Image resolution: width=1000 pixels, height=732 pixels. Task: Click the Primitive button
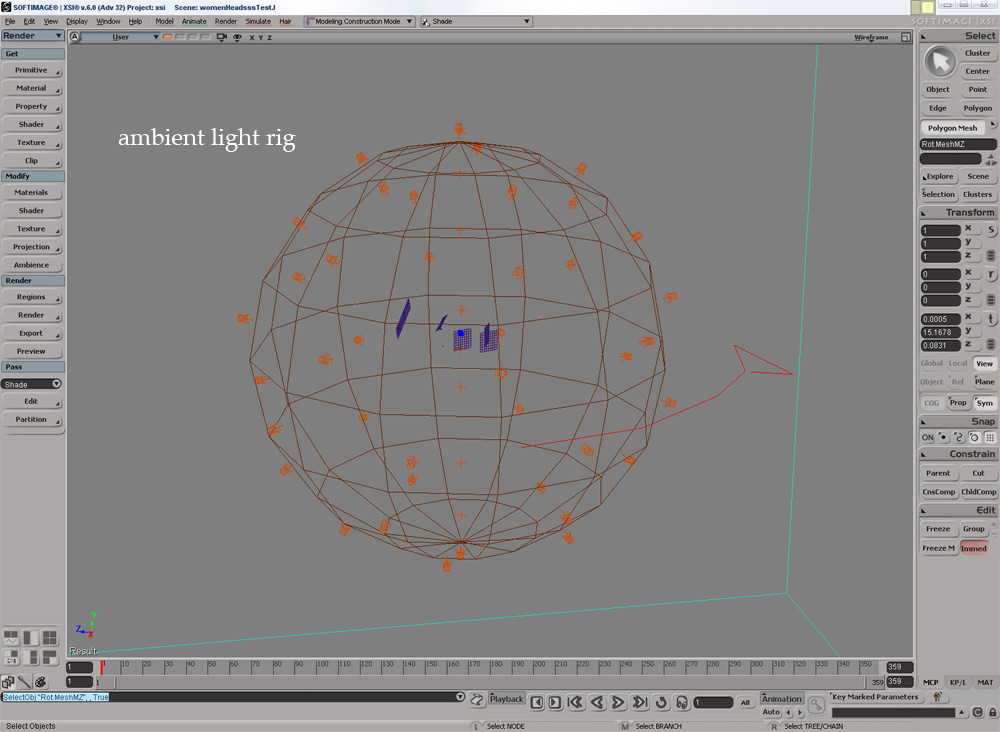pyautogui.click(x=32, y=70)
